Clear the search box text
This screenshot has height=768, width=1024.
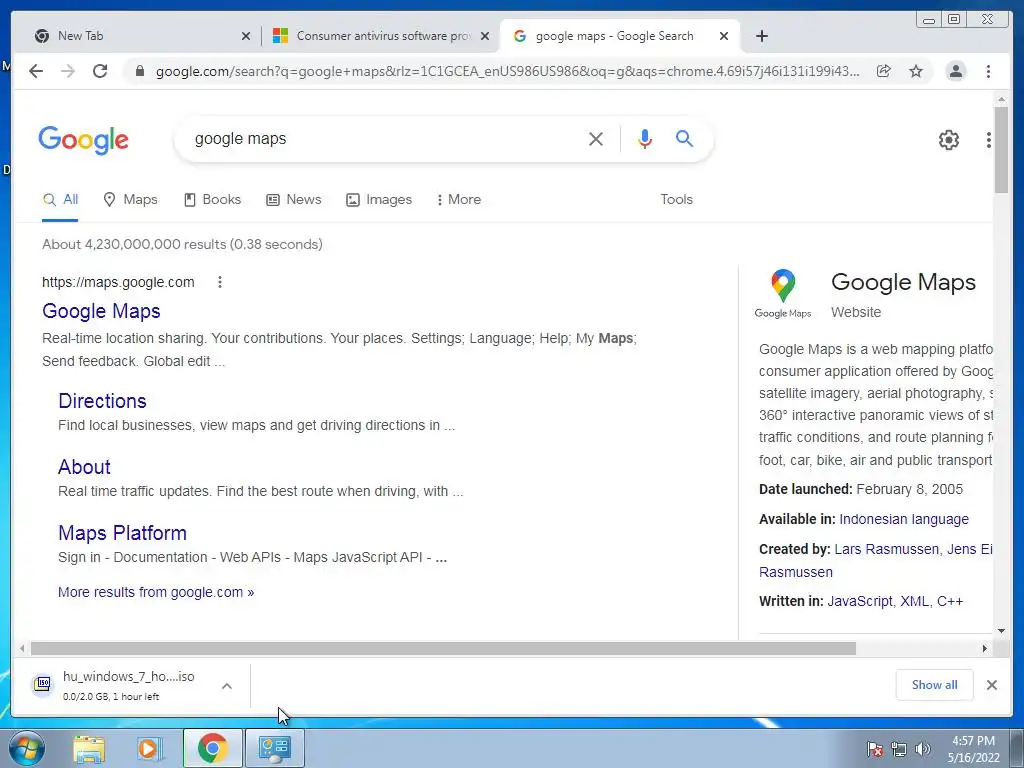tap(596, 138)
